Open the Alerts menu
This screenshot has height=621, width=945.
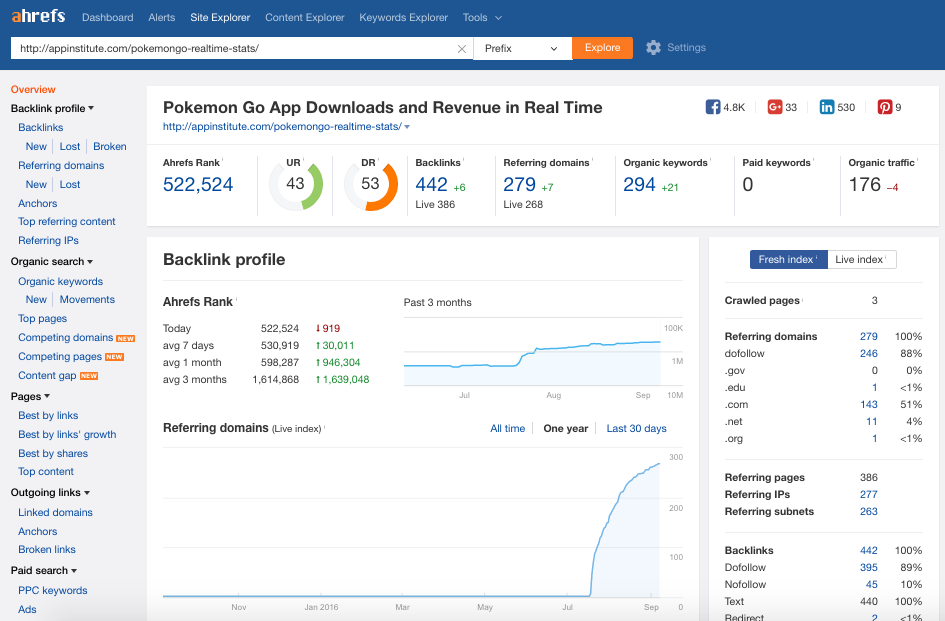pos(162,17)
